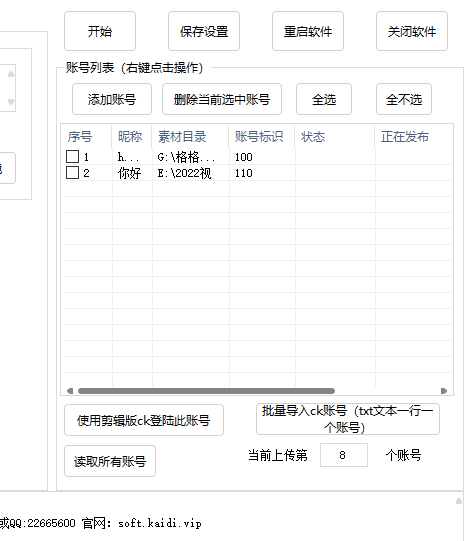The width and height of the screenshot is (469, 541).
Task: Click the G:\格格... folder path cell
Action: (x=186, y=157)
